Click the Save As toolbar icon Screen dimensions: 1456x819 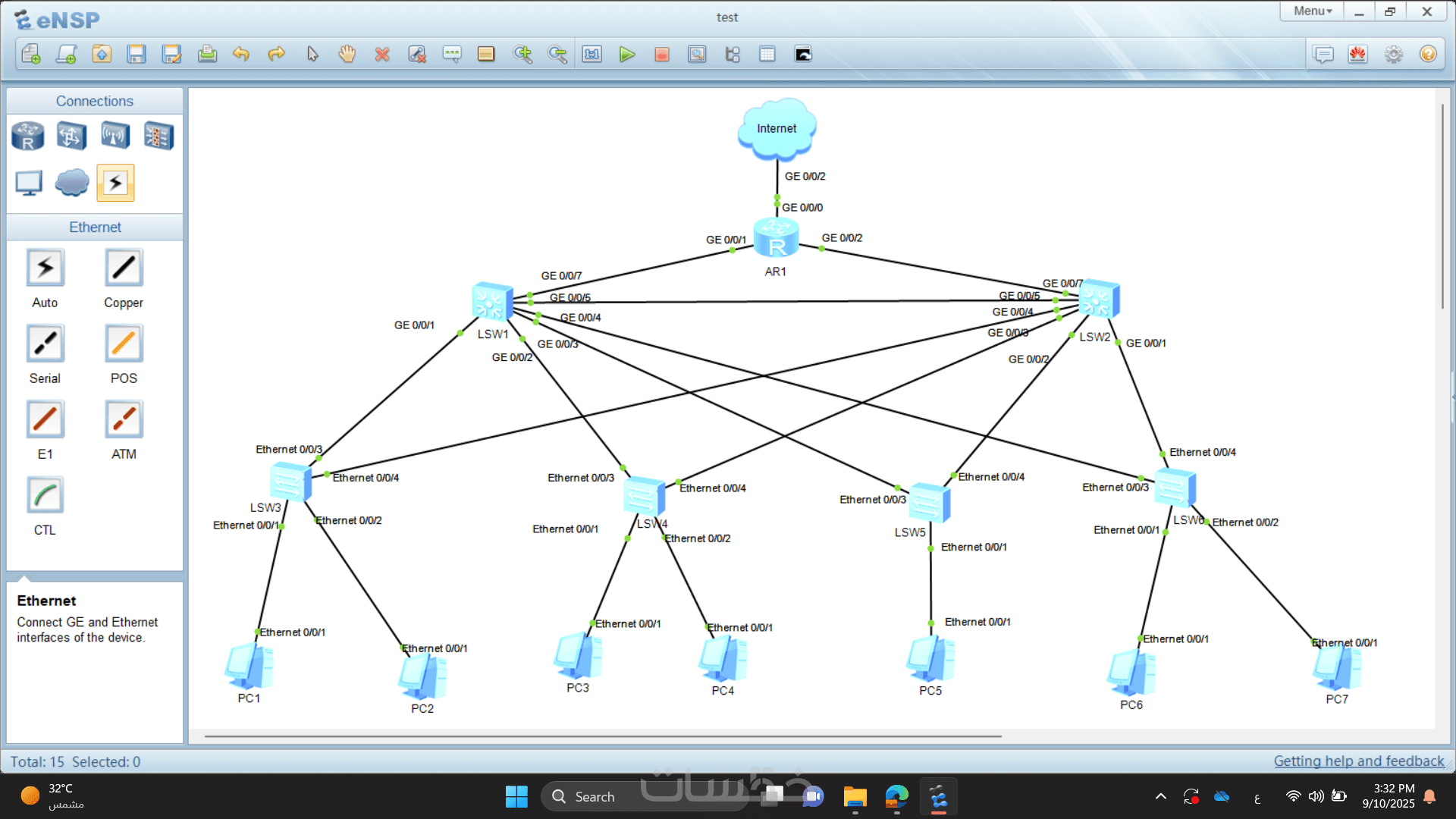172,54
